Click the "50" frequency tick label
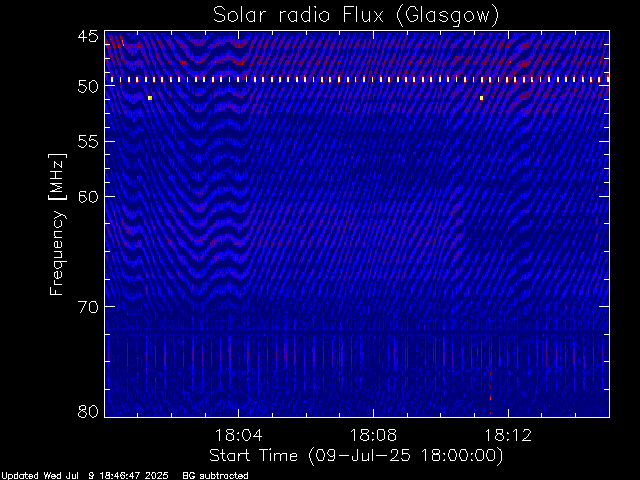 88,87
